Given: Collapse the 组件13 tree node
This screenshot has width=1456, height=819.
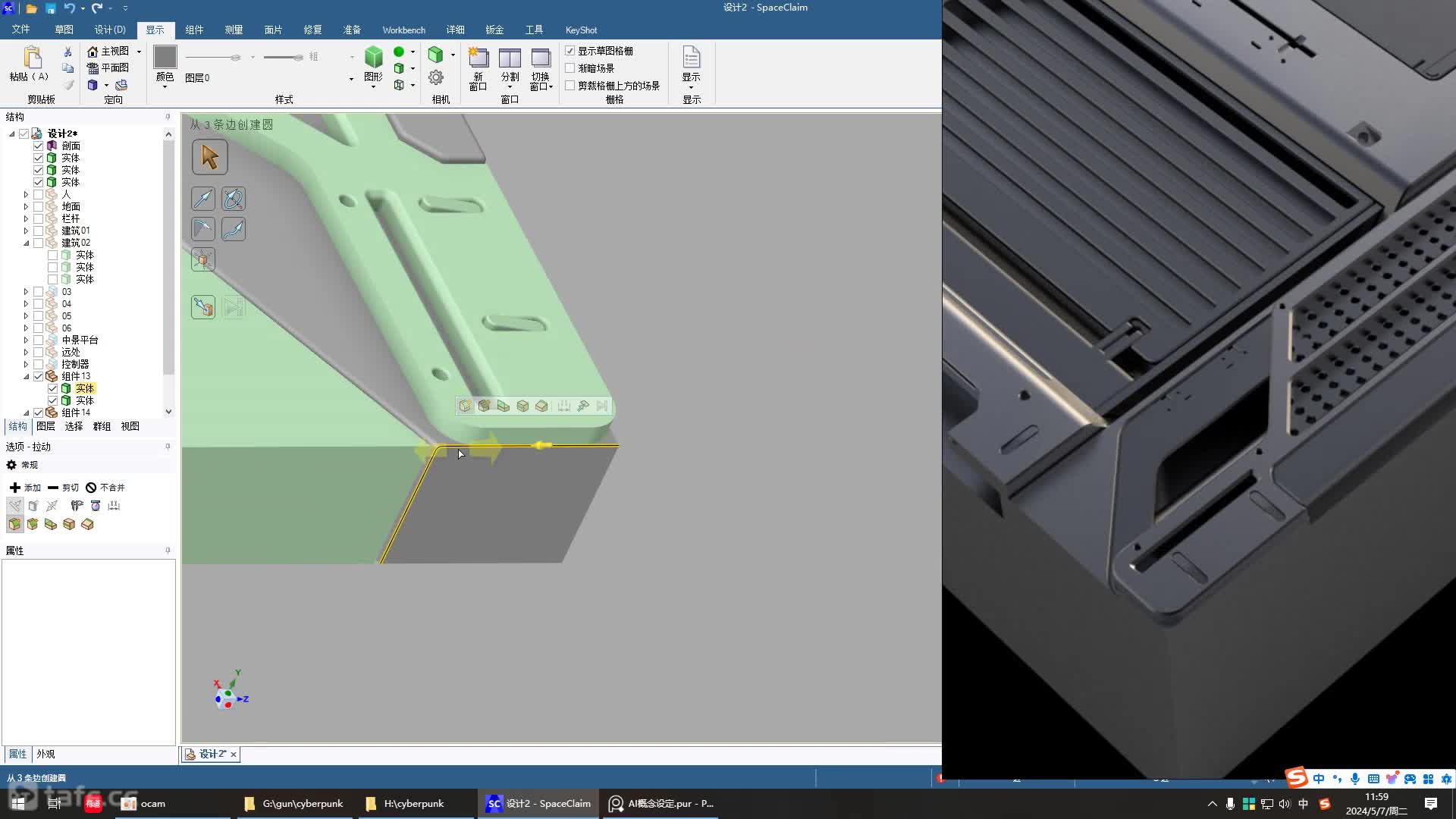Looking at the screenshot, I should coord(26,376).
